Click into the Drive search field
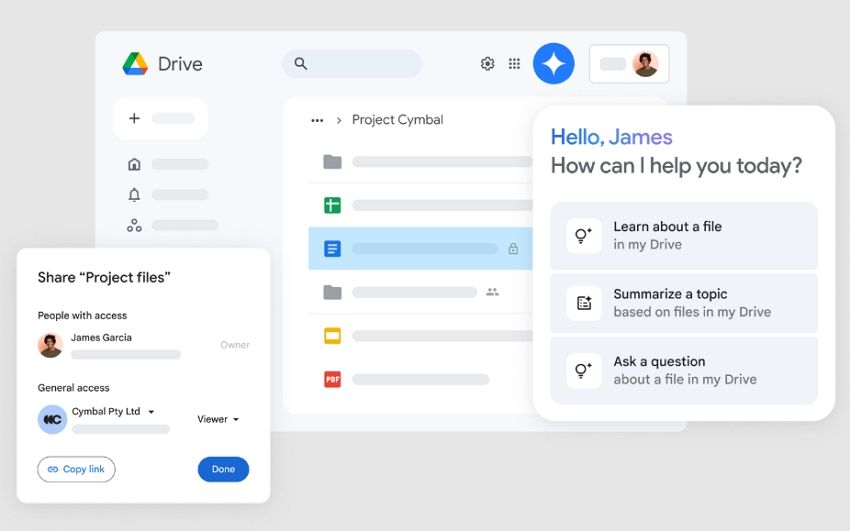The height and width of the screenshot is (531, 850). [352, 64]
